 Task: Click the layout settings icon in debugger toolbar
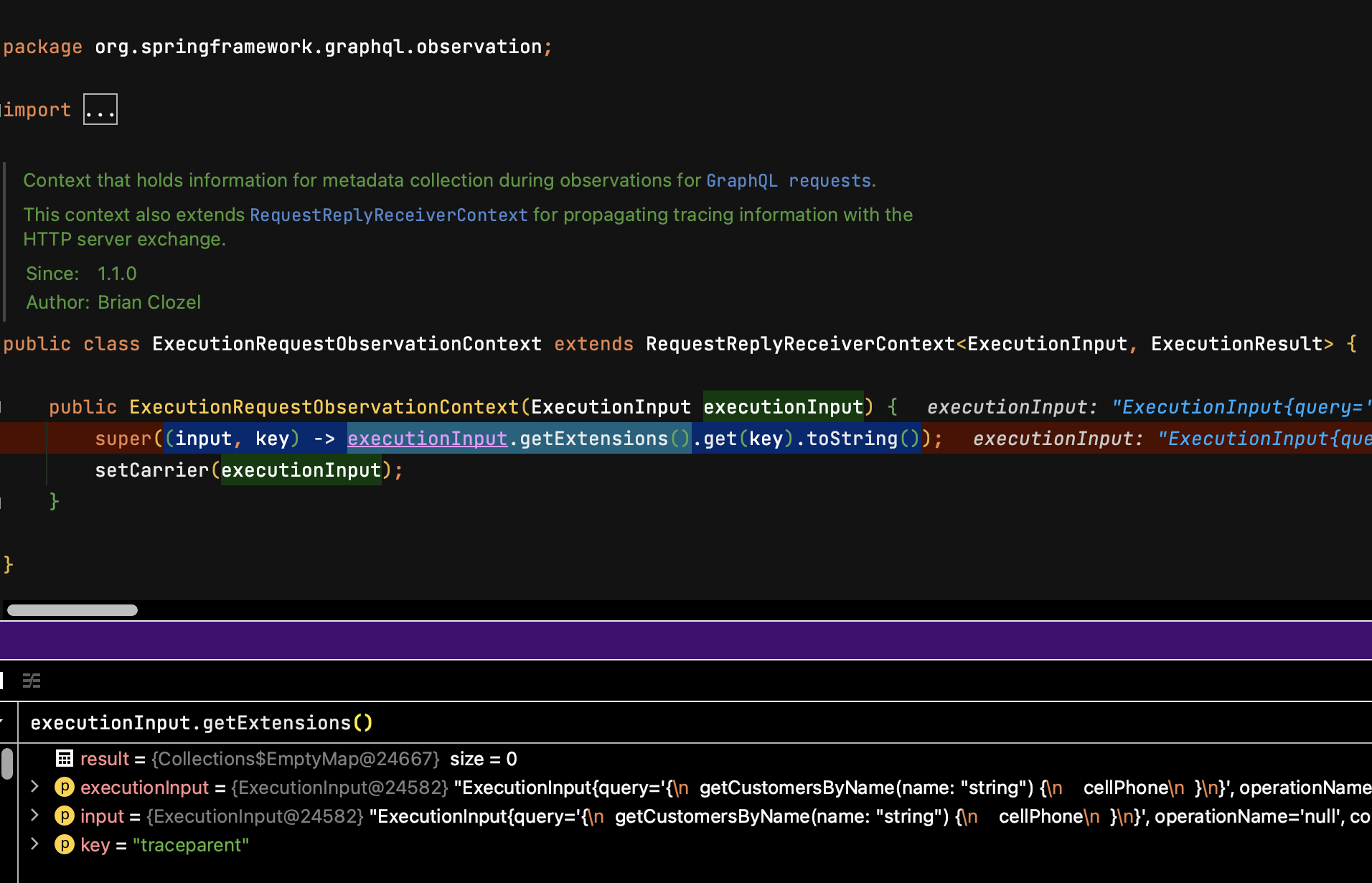pos(32,681)
